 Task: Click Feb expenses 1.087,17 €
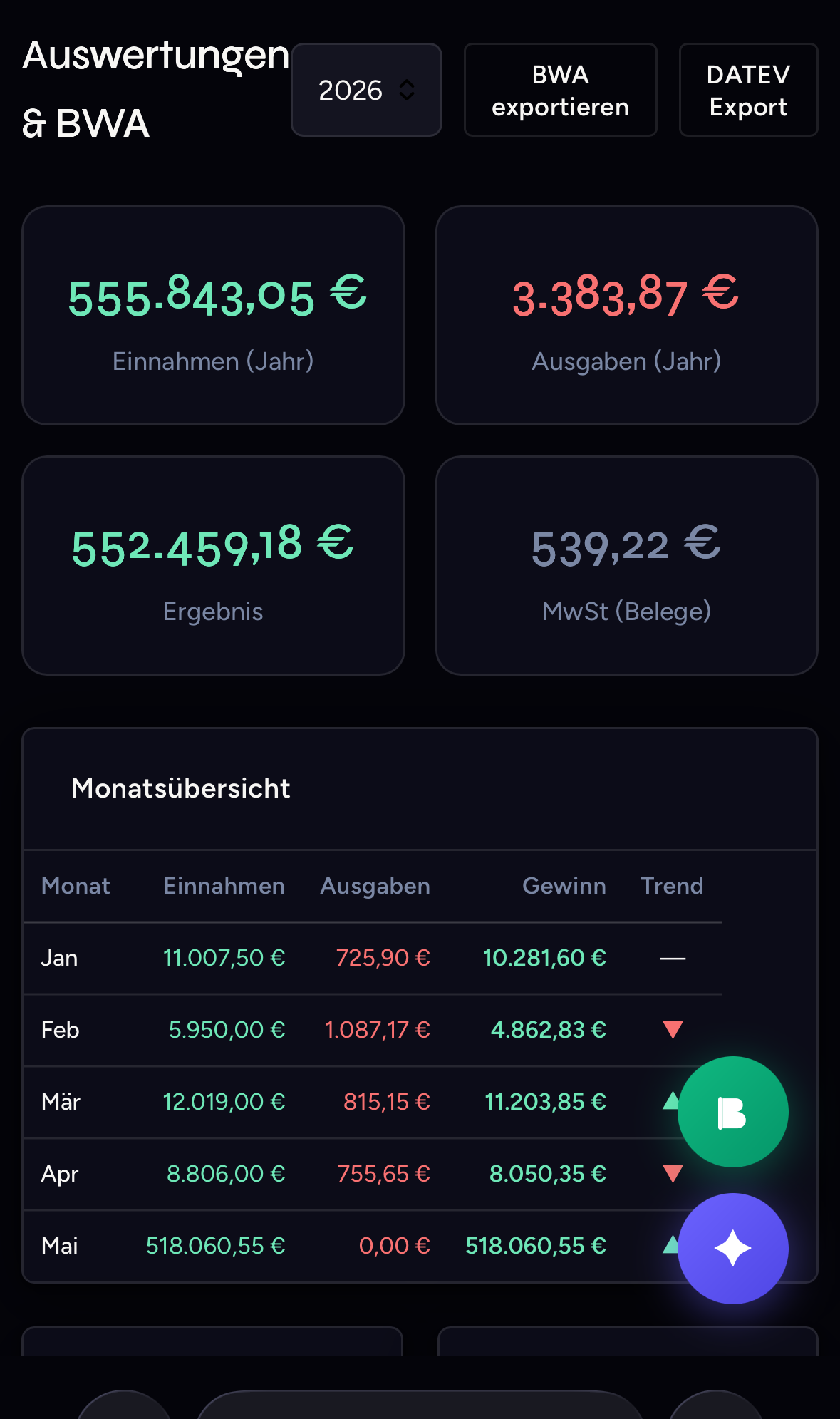pos(377,1030)
